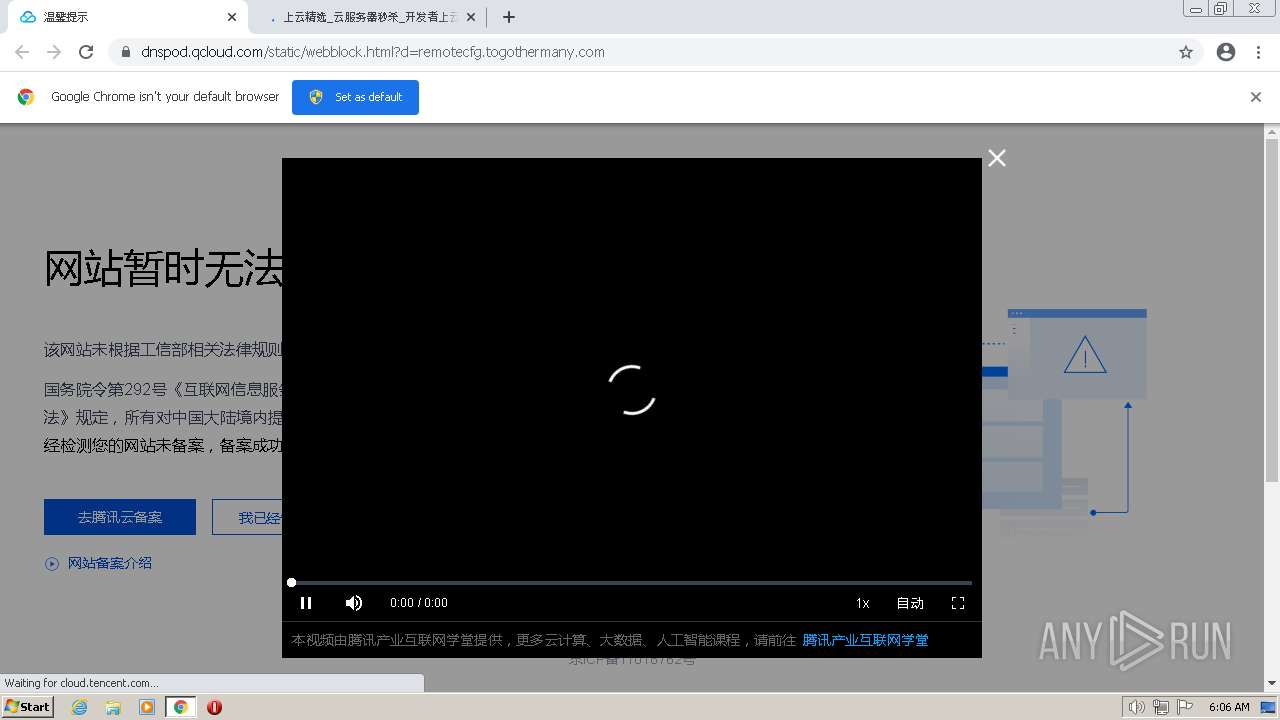Click the 去腾讯云备案 button
This screenshot has width=1280, height=720.
(120, 517)
